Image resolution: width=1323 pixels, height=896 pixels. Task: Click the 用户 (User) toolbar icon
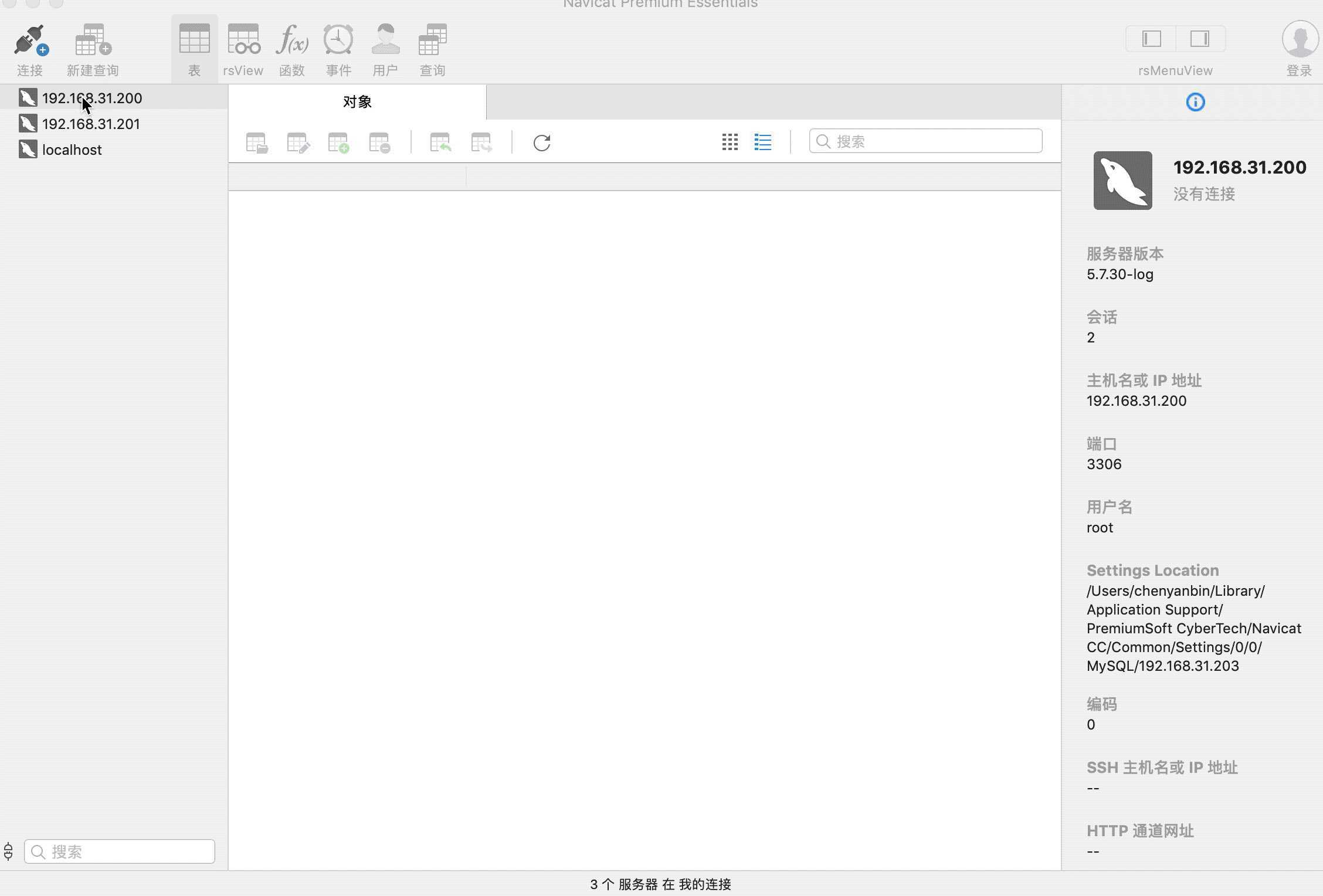coord(385,39)
